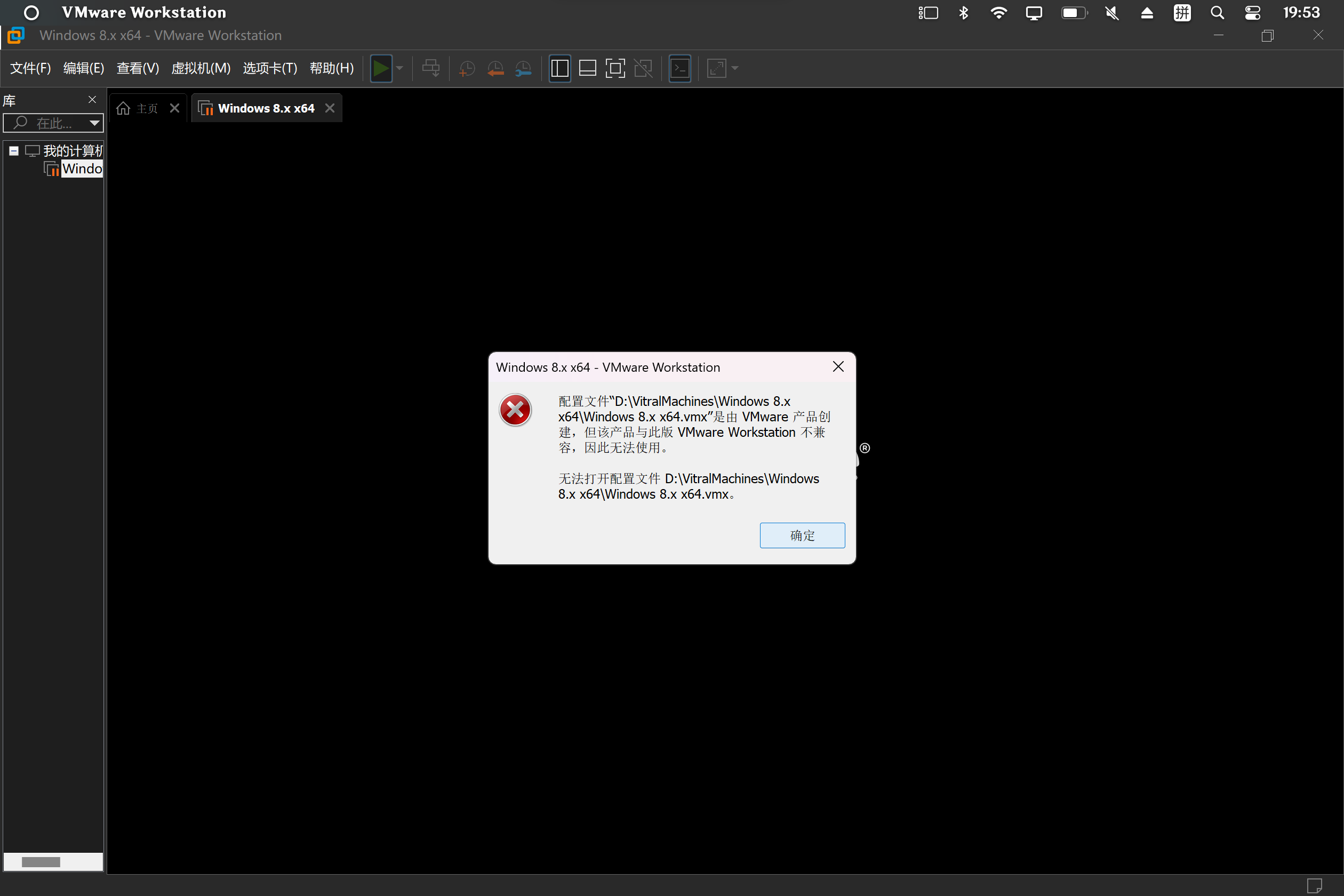Click the Bluetooth menu bar icon

[x=964, y=13]
